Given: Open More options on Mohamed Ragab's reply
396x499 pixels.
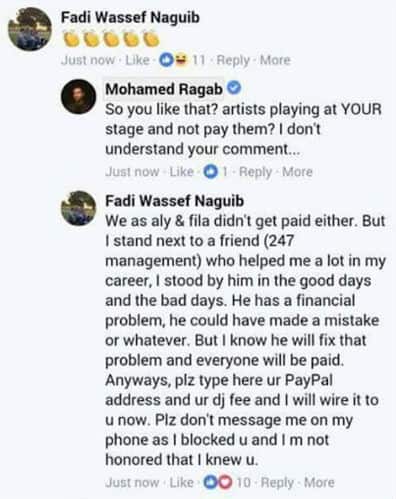Looking at the screenshot, I should 297,172.
